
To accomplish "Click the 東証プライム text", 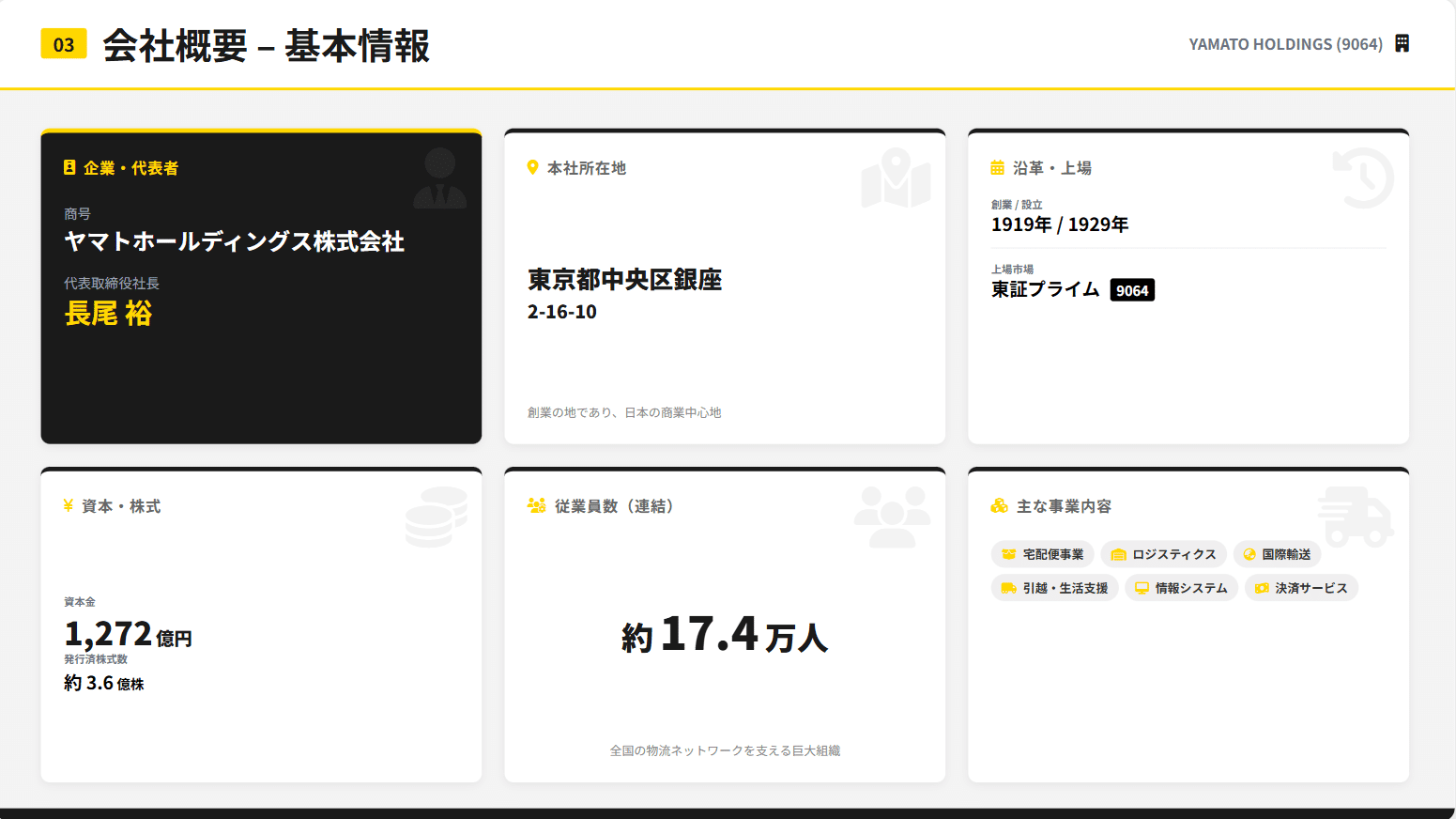I will 1045,289.
